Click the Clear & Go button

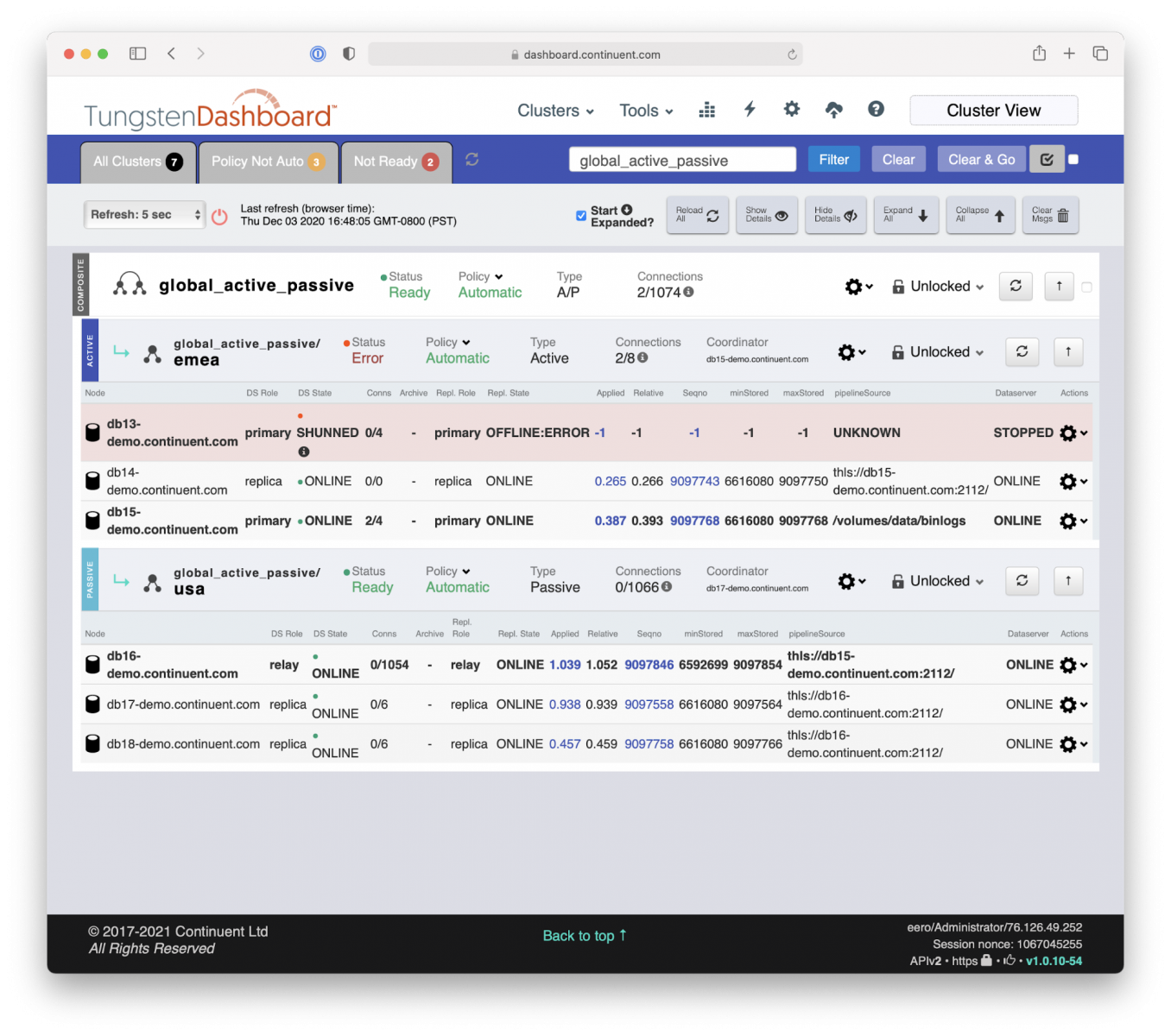point(981,160)
